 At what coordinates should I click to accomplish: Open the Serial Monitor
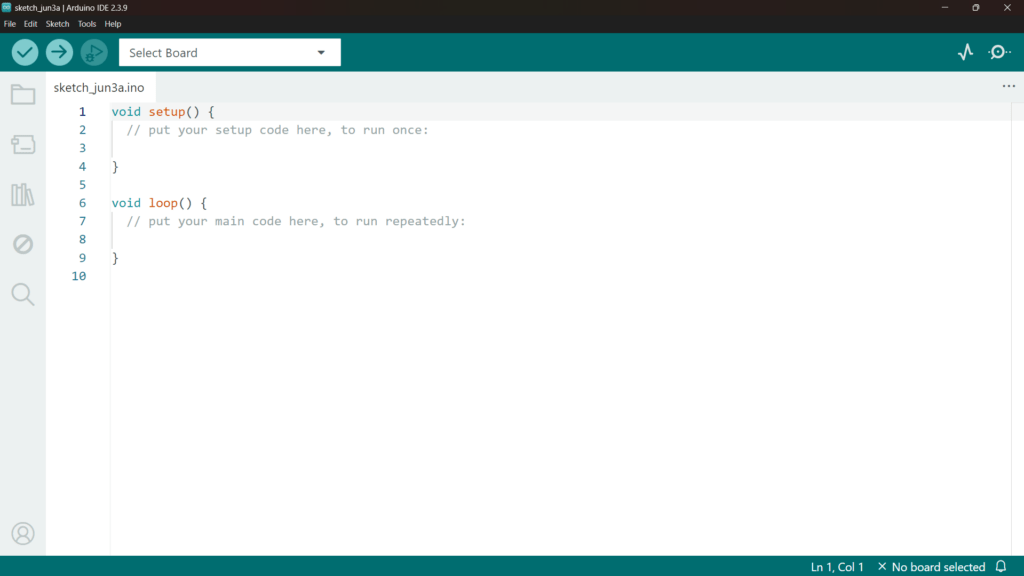(x=999, y=52)
